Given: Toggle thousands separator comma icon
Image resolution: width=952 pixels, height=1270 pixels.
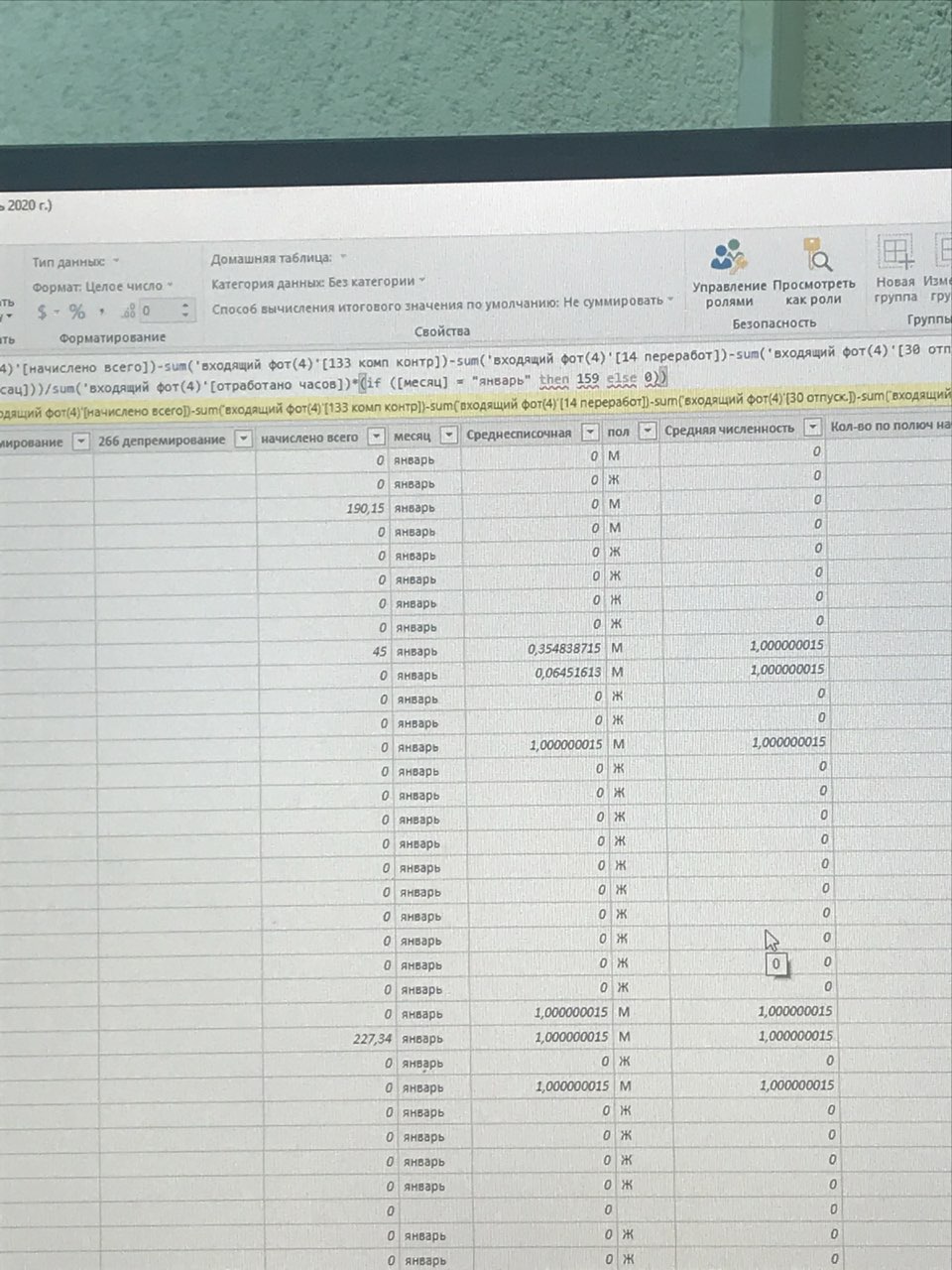Looking at the screenshot, I should point(101,312).
